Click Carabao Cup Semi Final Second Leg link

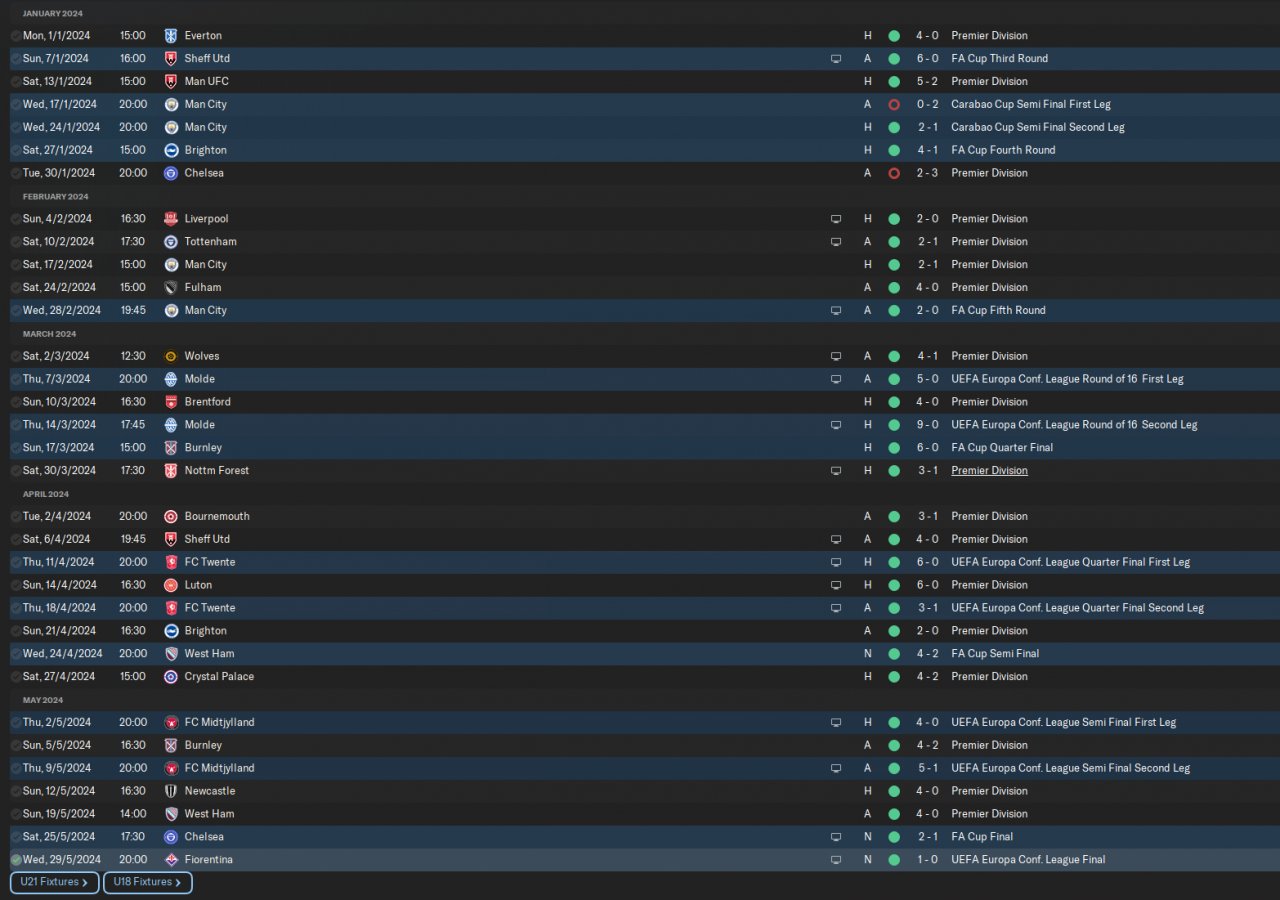coord(1038,127)
